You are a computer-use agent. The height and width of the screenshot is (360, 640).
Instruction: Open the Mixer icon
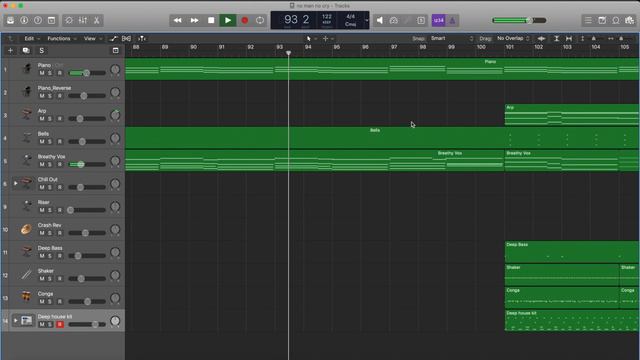[83, 20]
